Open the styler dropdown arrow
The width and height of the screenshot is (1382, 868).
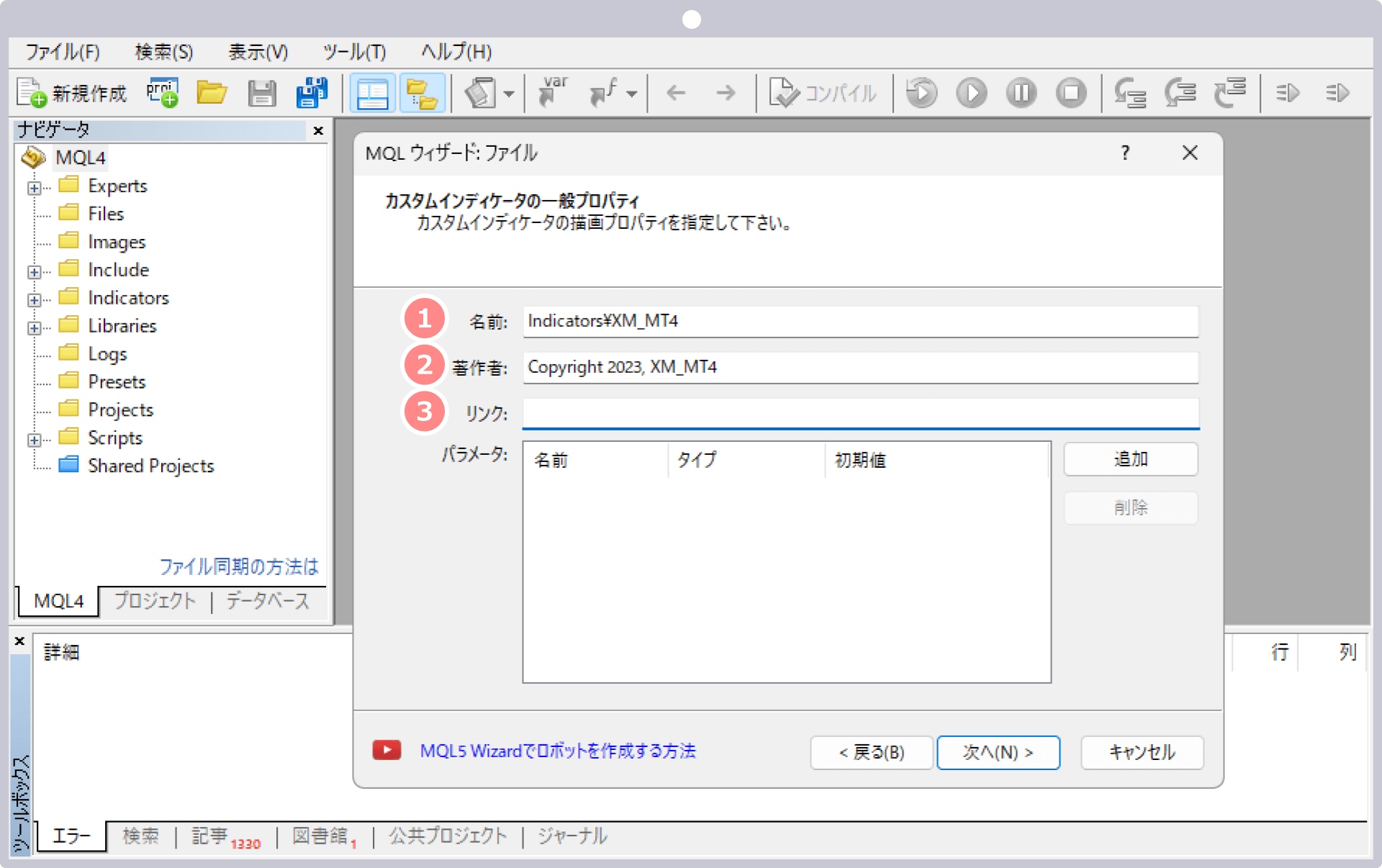pos(509,94)
